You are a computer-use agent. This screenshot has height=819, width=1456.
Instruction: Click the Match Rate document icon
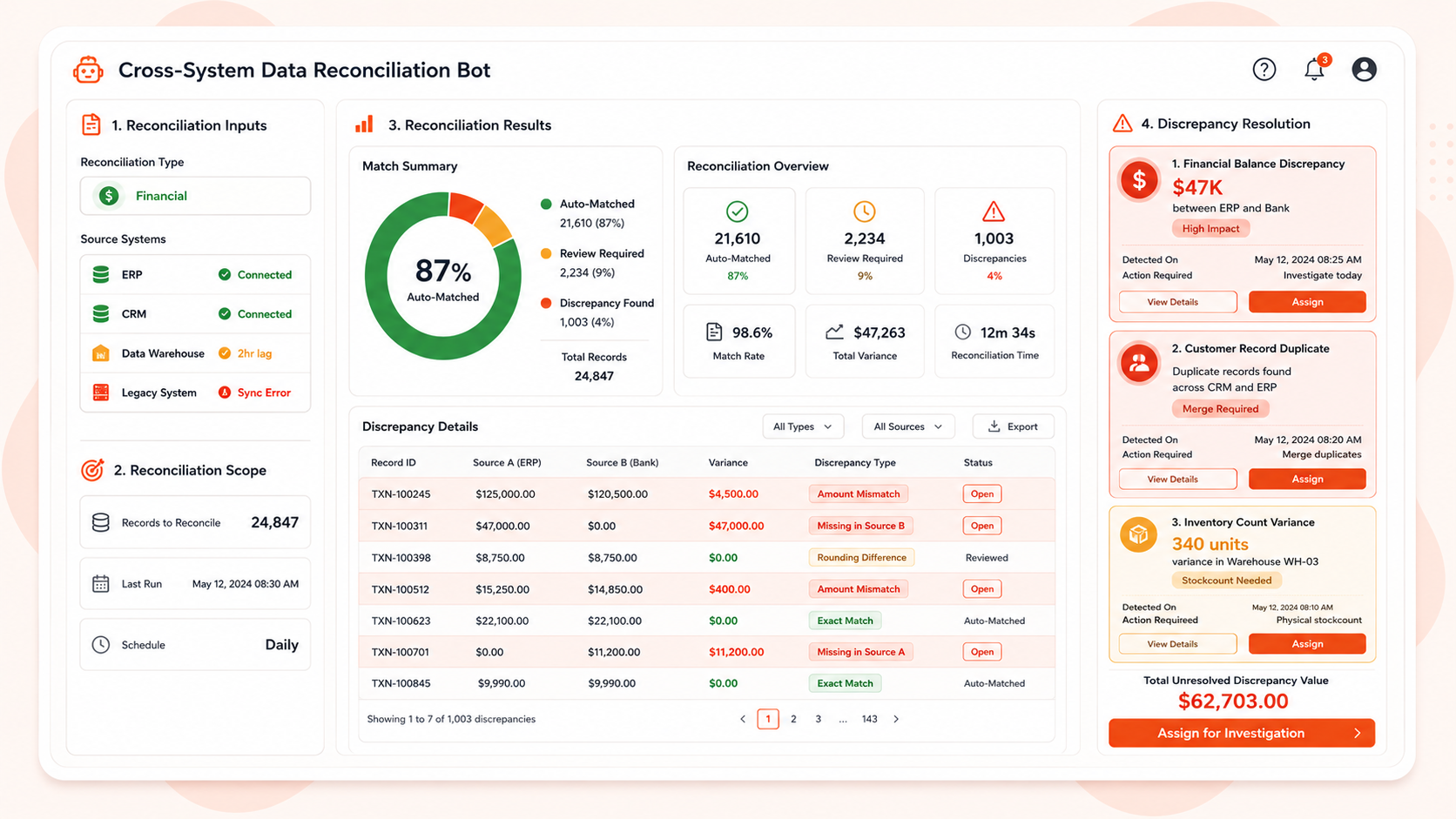click(x=714, y=332)
